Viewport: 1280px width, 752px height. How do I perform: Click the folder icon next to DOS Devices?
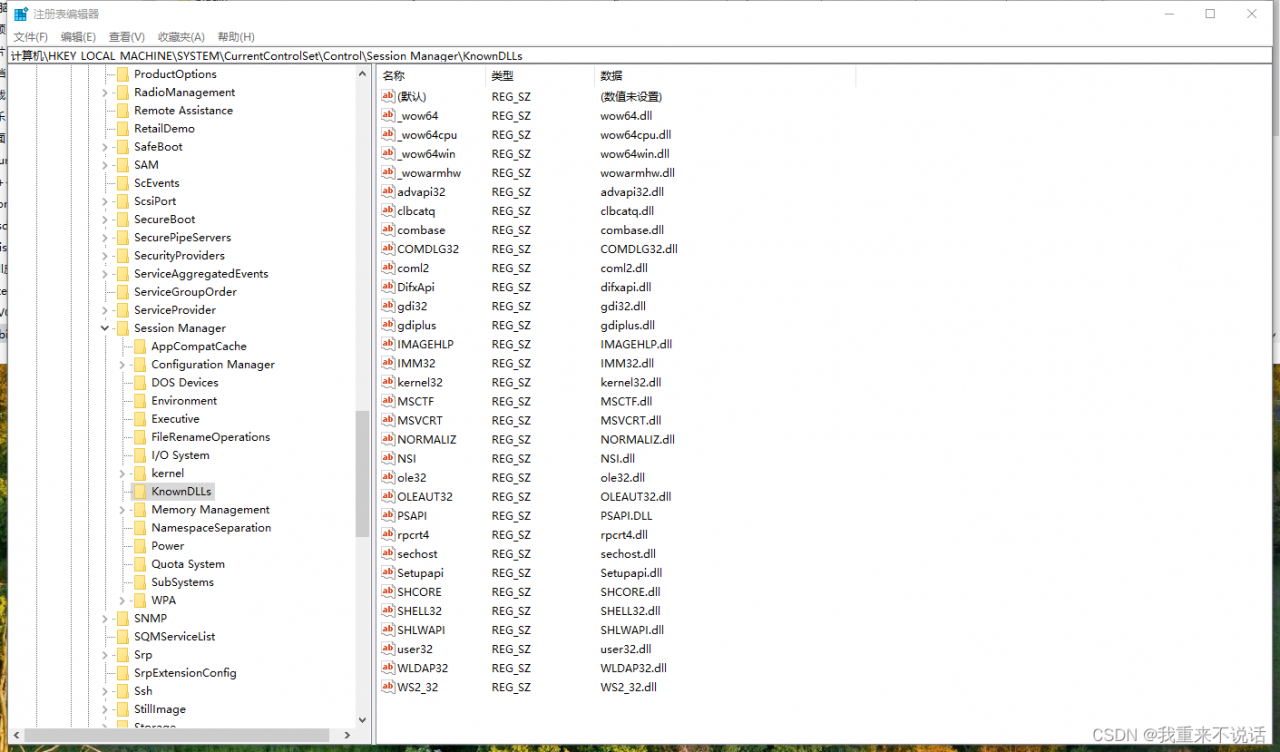(140, 382)
